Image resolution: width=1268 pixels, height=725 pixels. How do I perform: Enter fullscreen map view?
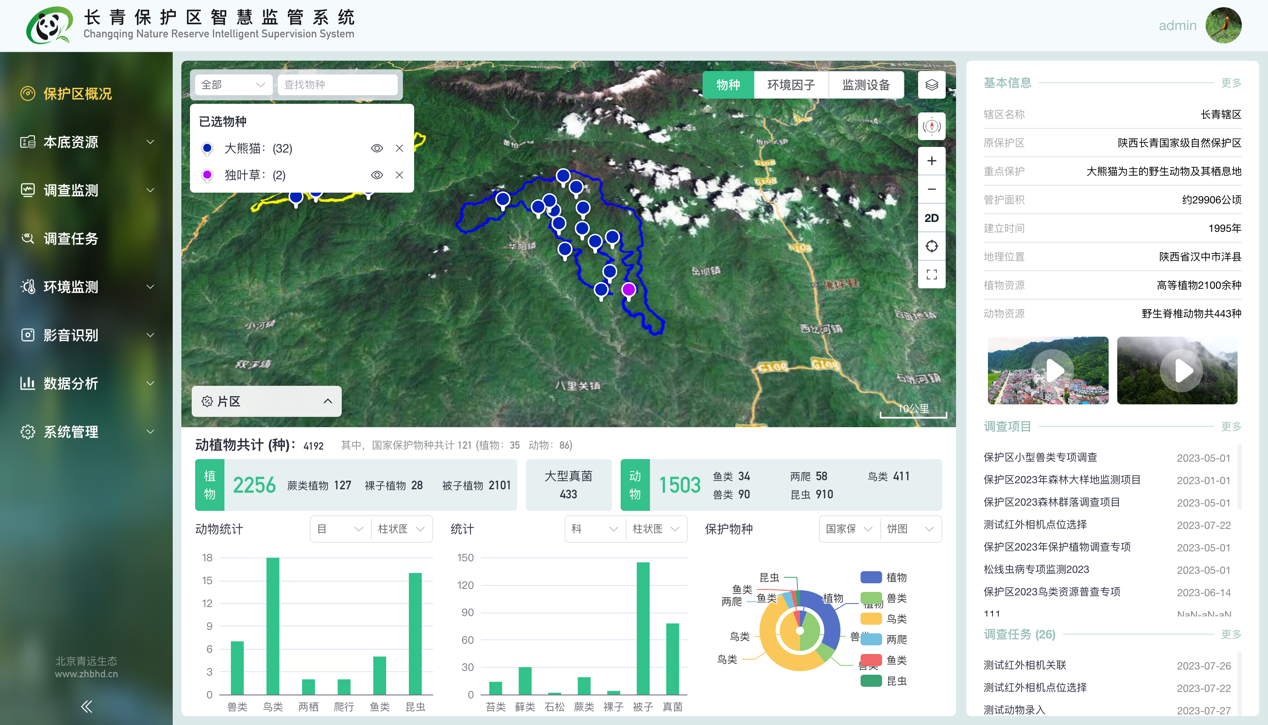932,274
